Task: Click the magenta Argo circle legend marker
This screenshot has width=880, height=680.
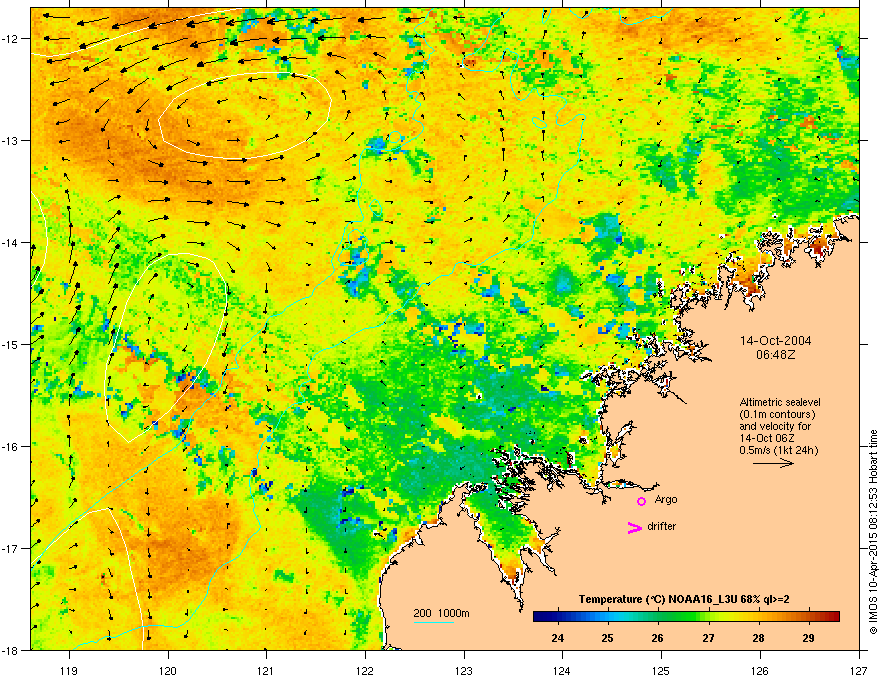Action: pos(641,501)
